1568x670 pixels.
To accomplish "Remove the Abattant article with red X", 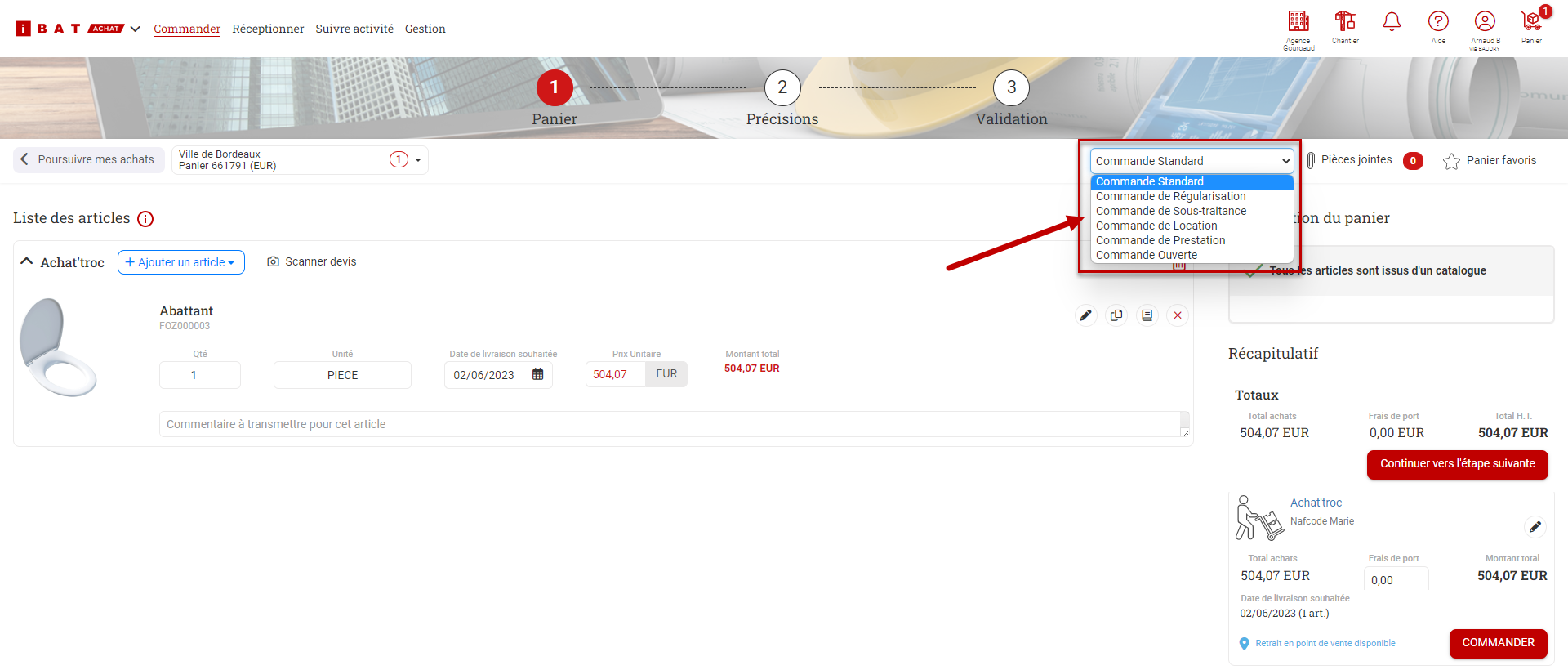I will [1178, 315].
